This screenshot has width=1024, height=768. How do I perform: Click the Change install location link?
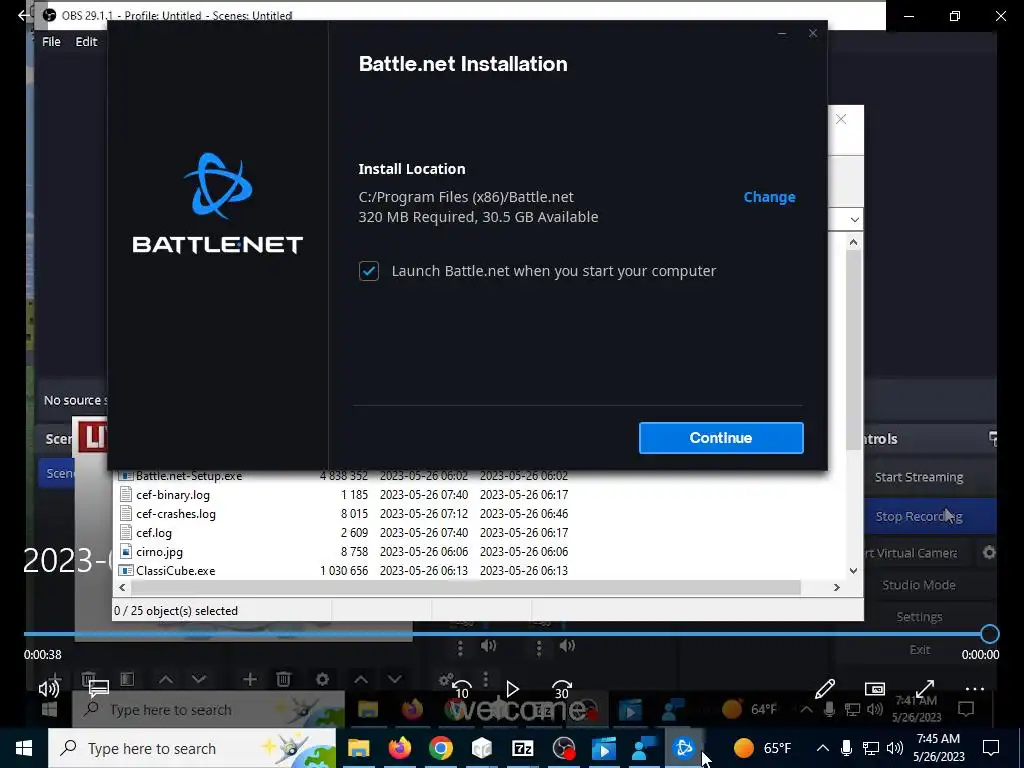769,197
